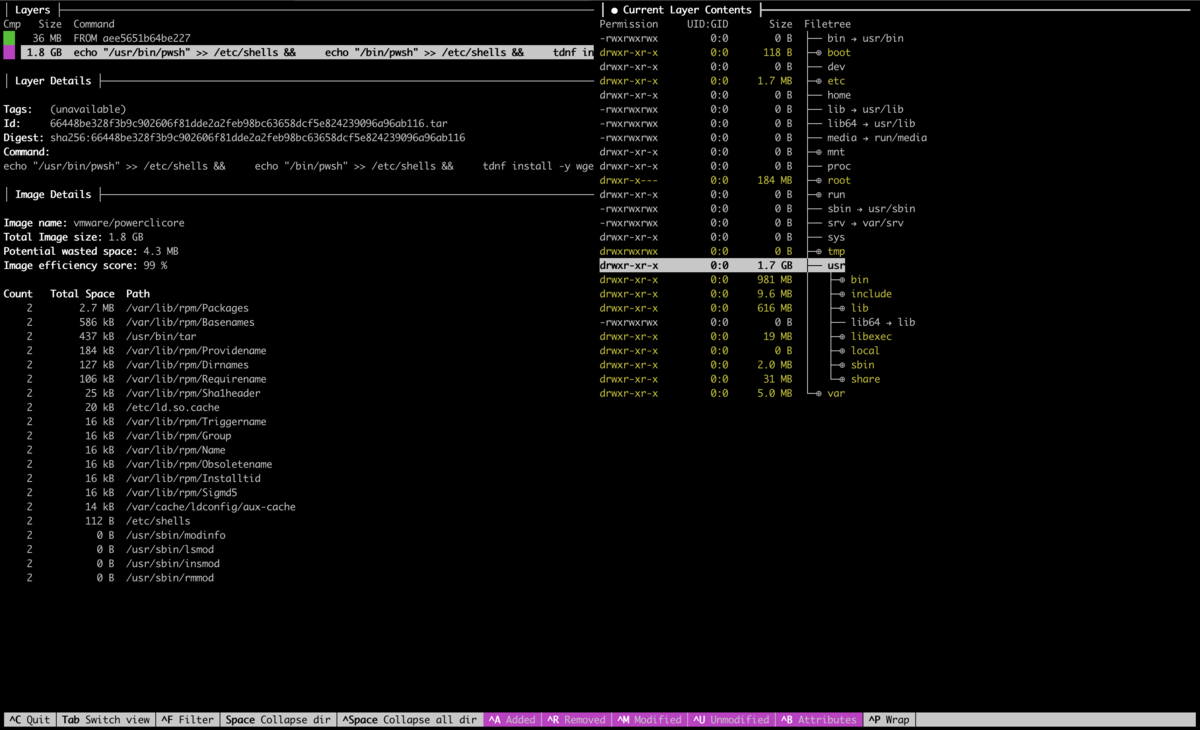Toggle the ^B Attributes display
The height and width of the screenshot is (730, 1200).
[819, 720]
